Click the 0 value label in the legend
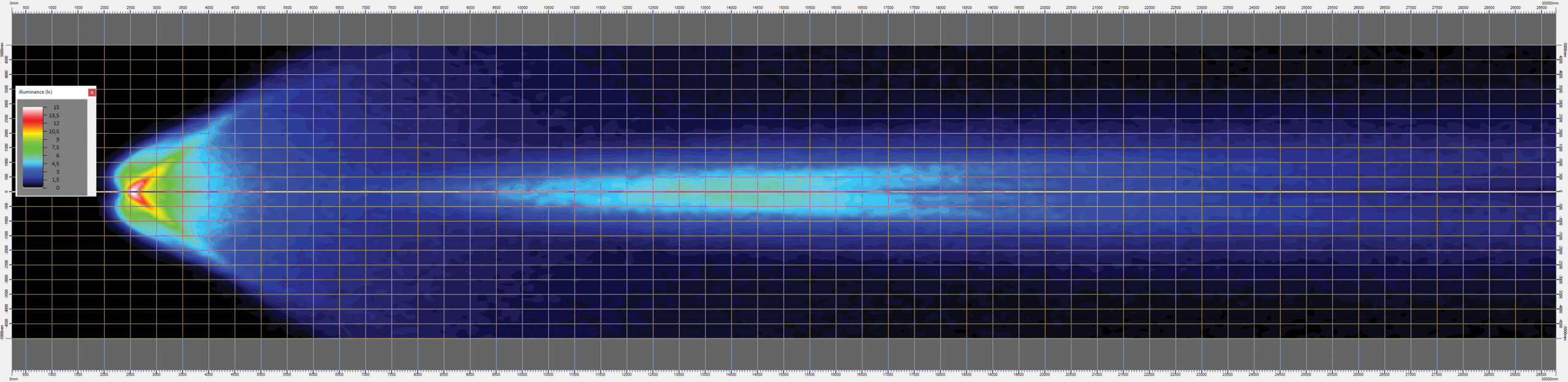The height and width of the screenshot is (382, 1568). (58, 188)
